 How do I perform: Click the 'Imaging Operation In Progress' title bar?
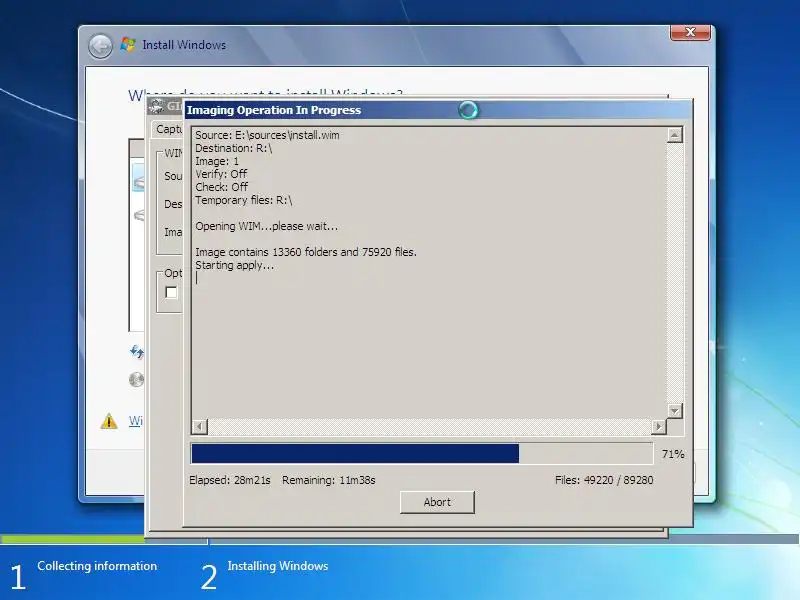[x=438, y=110]
